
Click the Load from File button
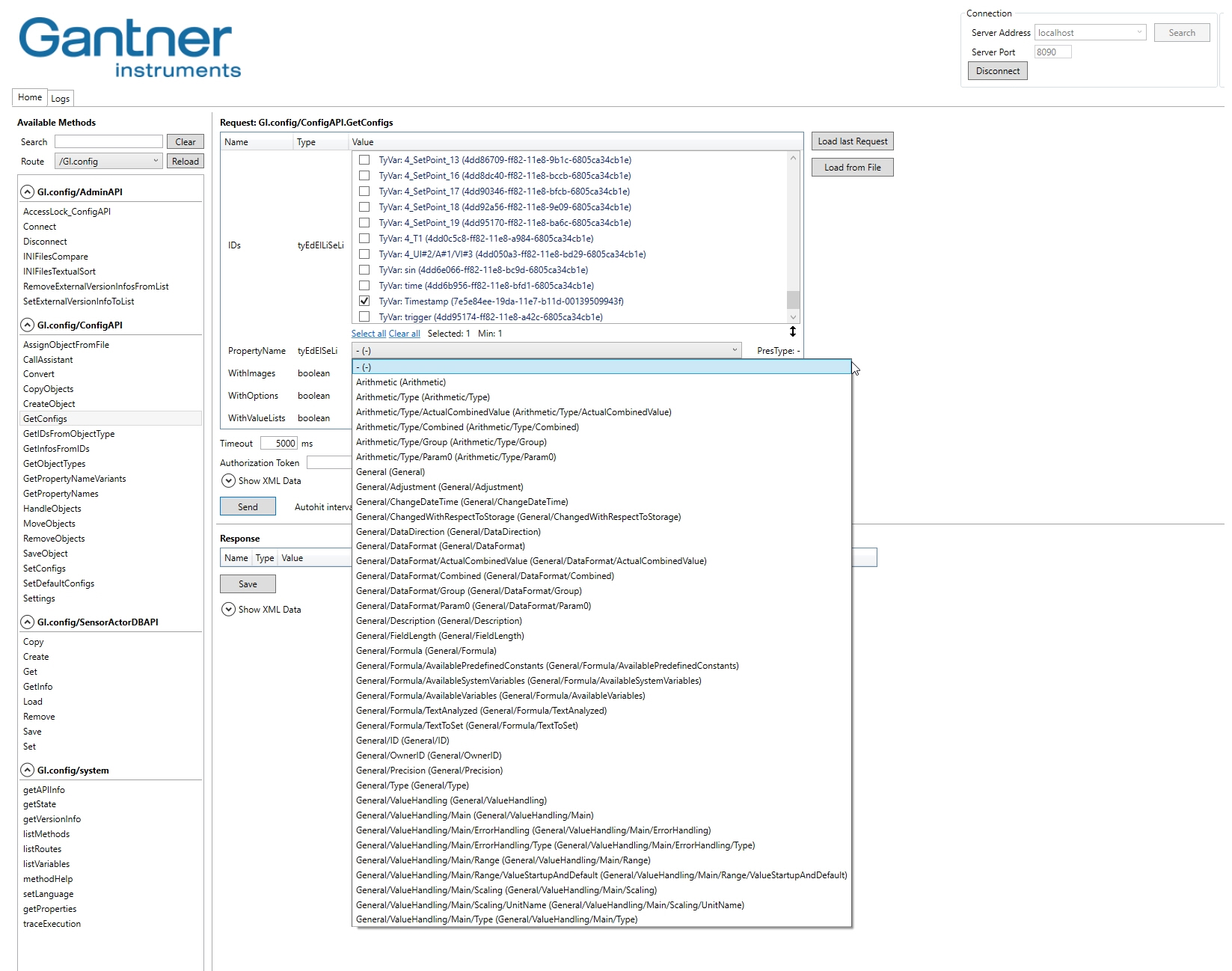point(851,166)
